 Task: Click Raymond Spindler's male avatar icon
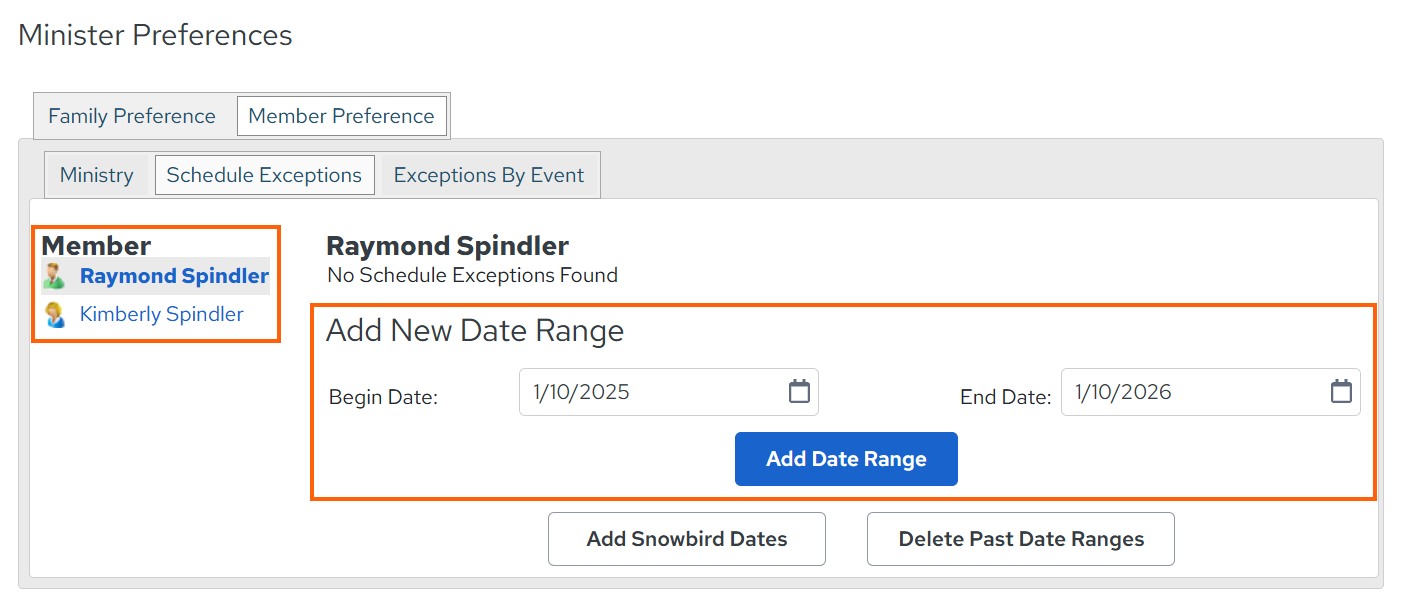point(54,276)
